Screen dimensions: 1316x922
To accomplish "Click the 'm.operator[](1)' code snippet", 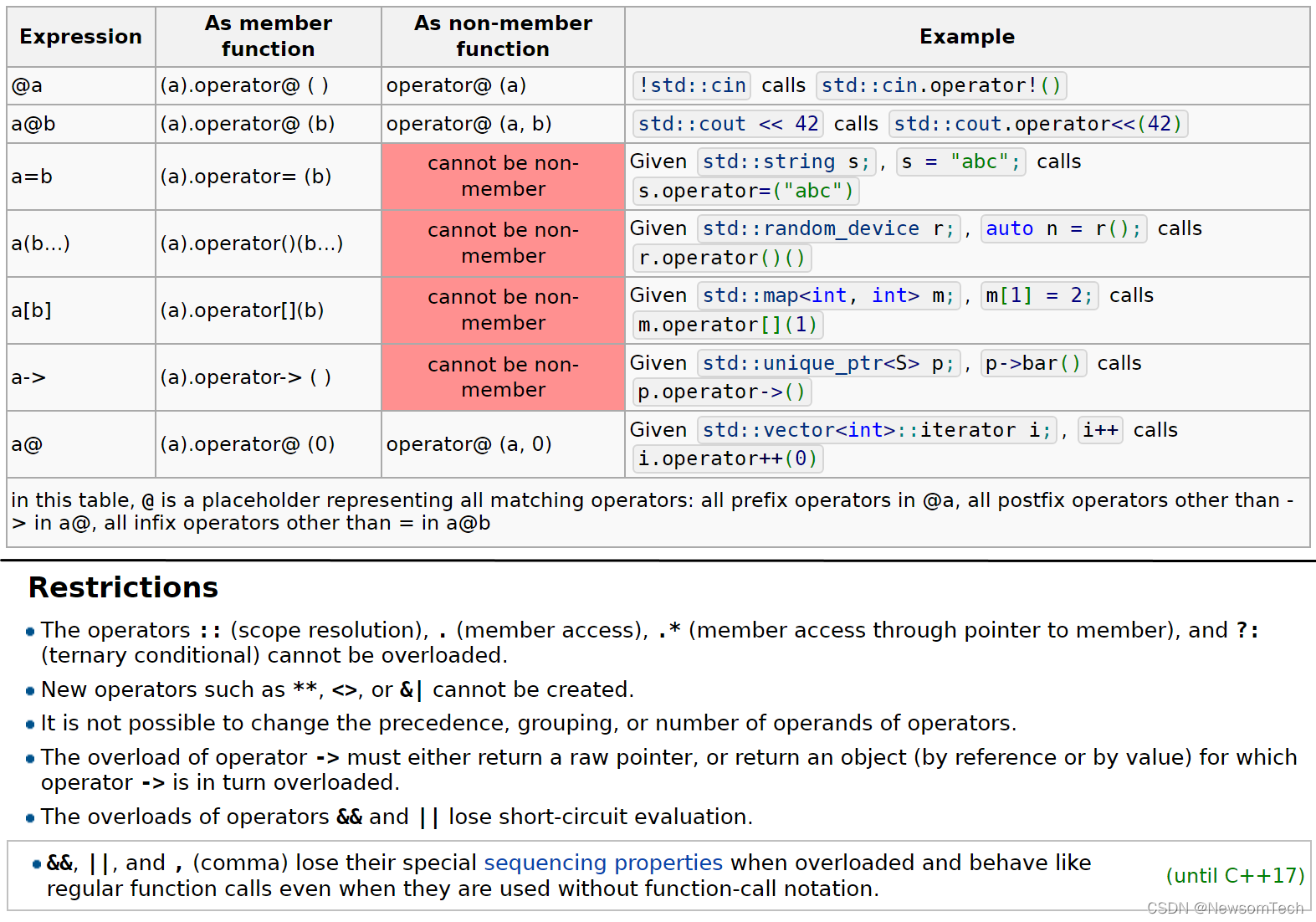I will pos(728,325).
